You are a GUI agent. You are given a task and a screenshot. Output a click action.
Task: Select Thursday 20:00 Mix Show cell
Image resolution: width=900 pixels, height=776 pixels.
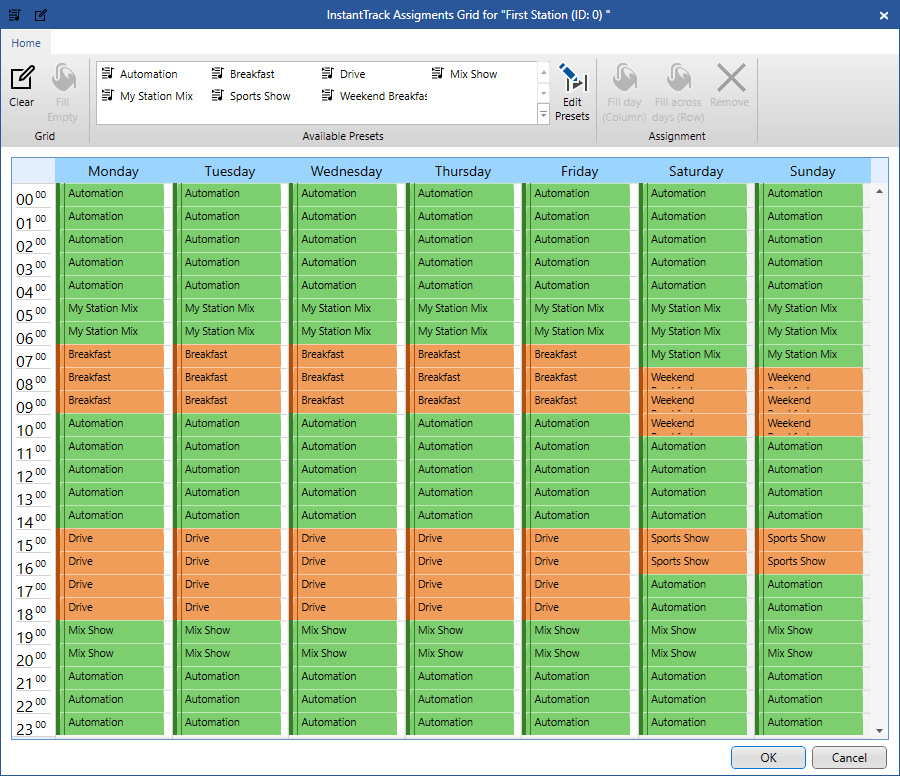coord(460,654)
